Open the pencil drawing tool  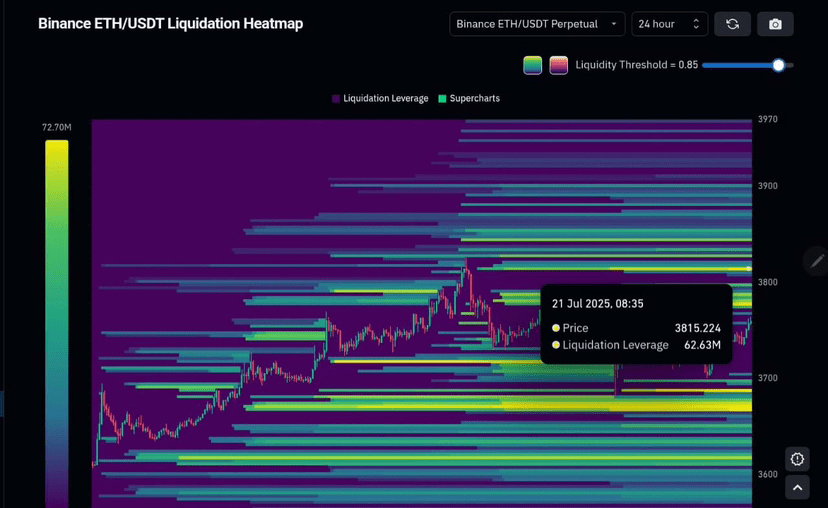pyautogui.click(x=817, y=261)
